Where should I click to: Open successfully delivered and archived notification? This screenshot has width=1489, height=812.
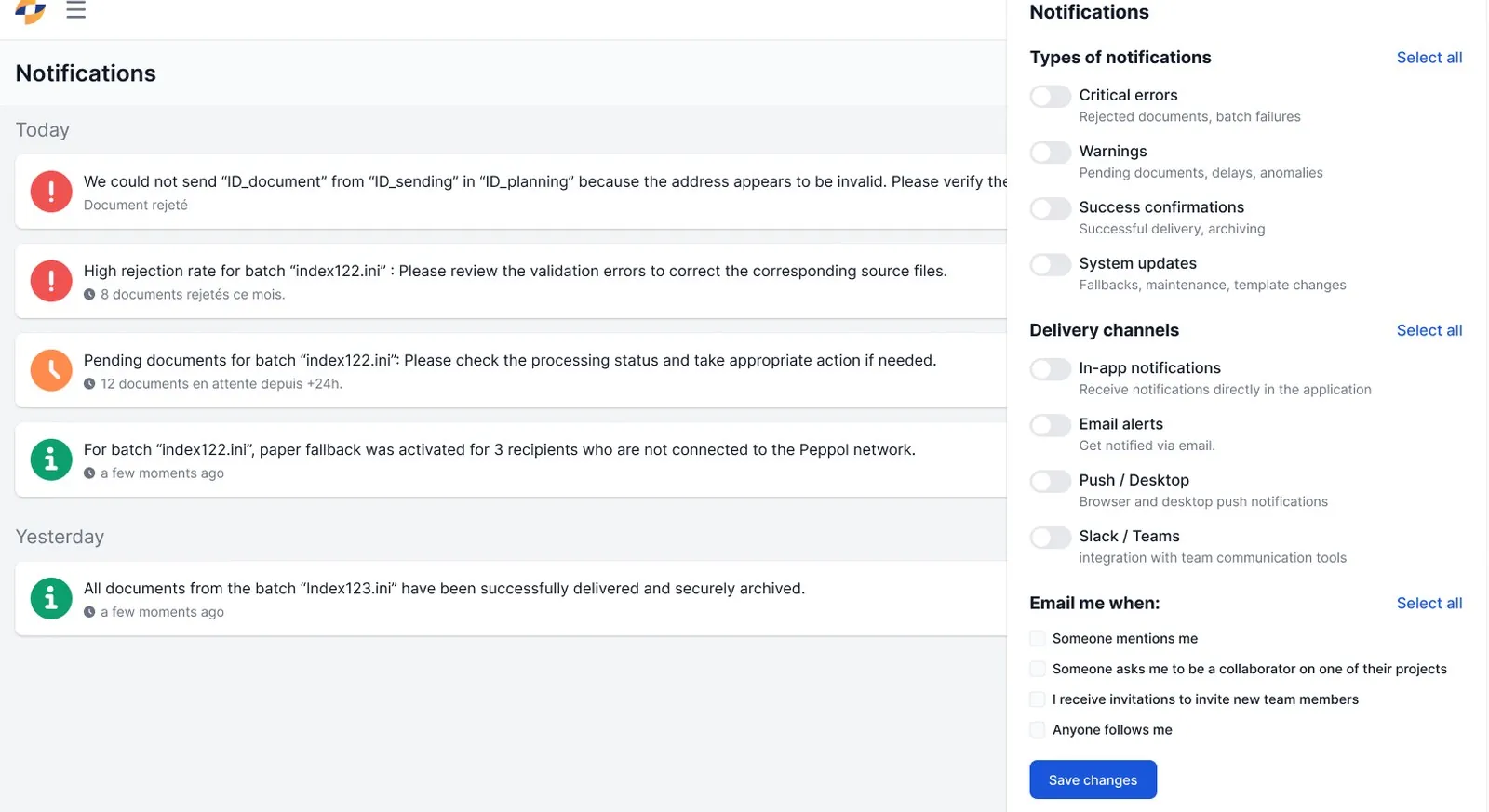(511, 598)
